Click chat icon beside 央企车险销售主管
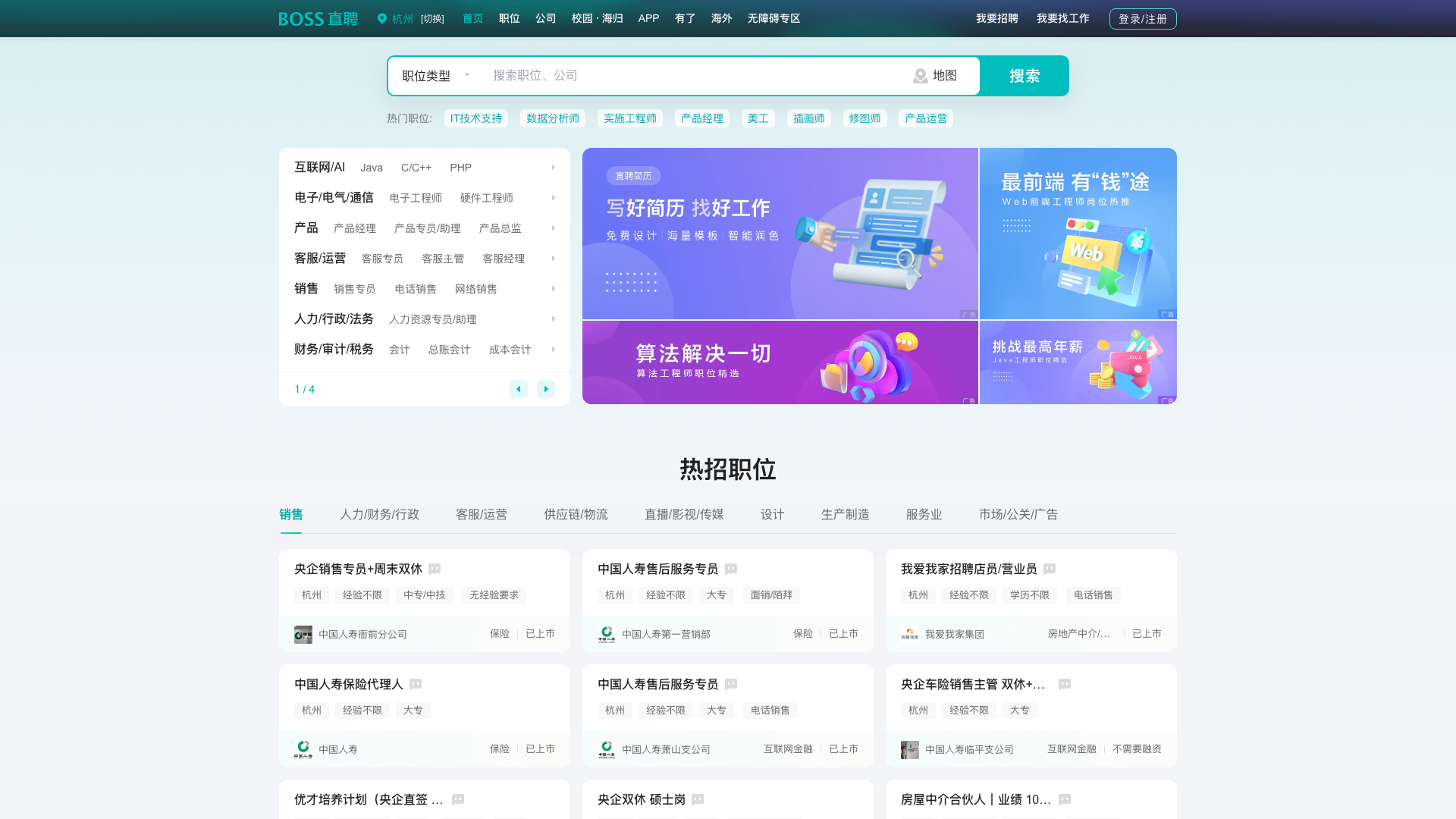 [1065, 684]
